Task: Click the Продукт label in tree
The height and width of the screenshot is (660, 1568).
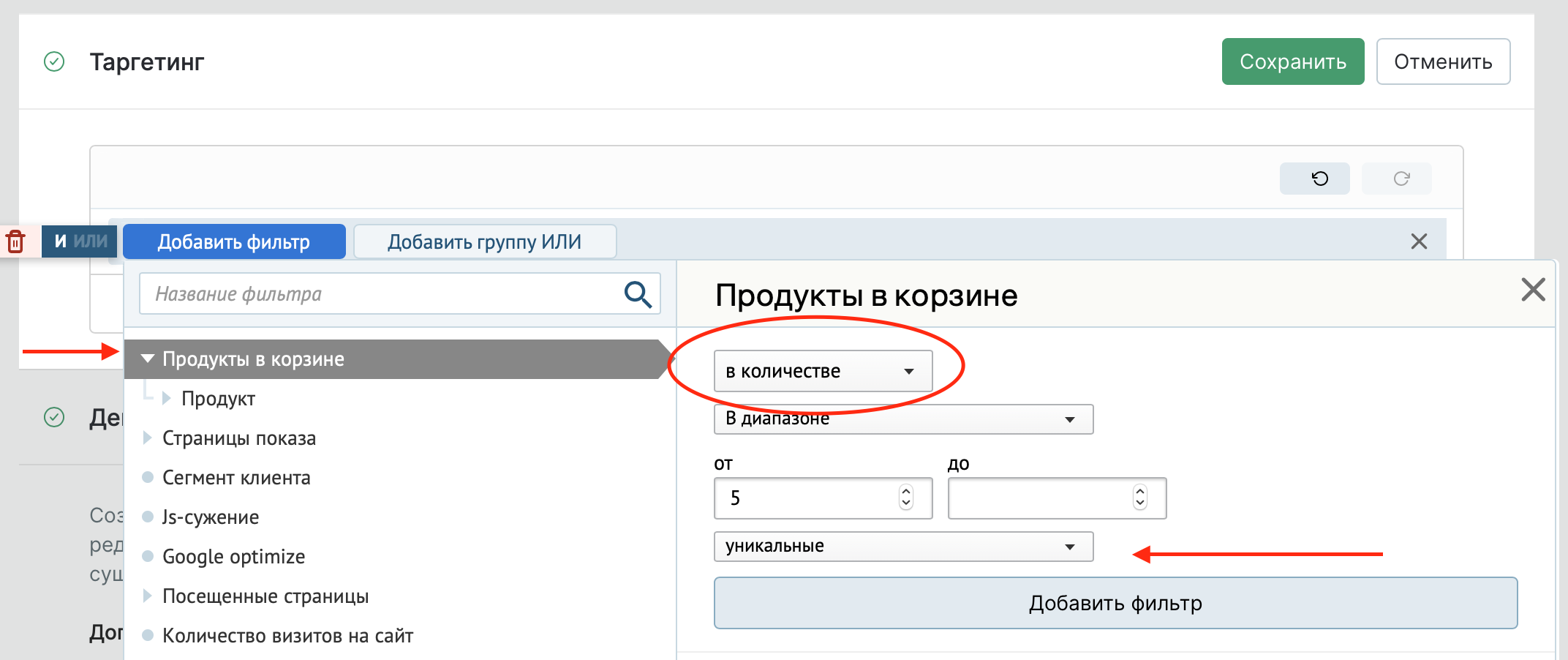Action: (x=218, y=399)
